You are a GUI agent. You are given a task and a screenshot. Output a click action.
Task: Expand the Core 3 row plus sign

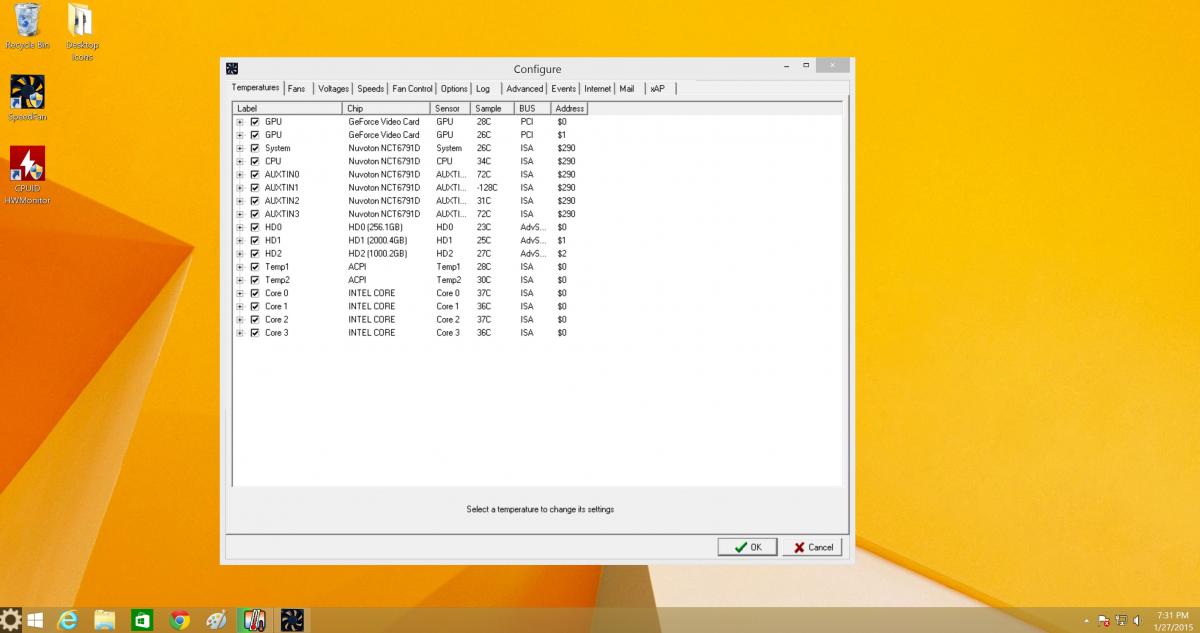coord(240,333)
